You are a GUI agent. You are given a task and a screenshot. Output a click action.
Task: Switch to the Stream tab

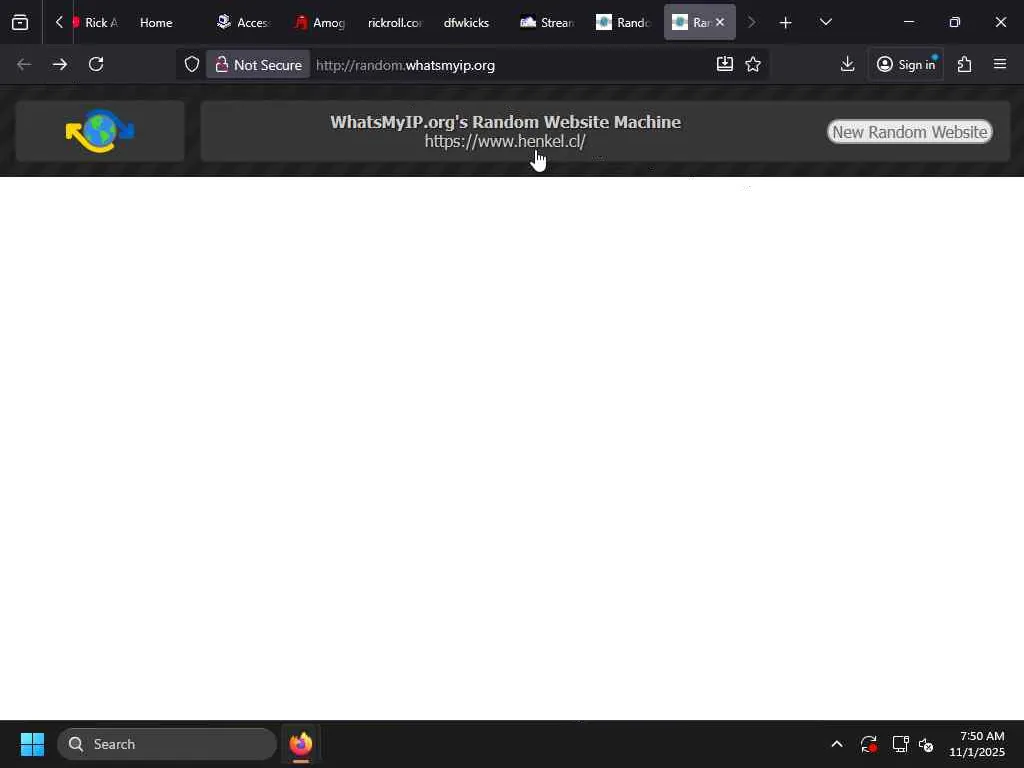(x=547, y=22)
